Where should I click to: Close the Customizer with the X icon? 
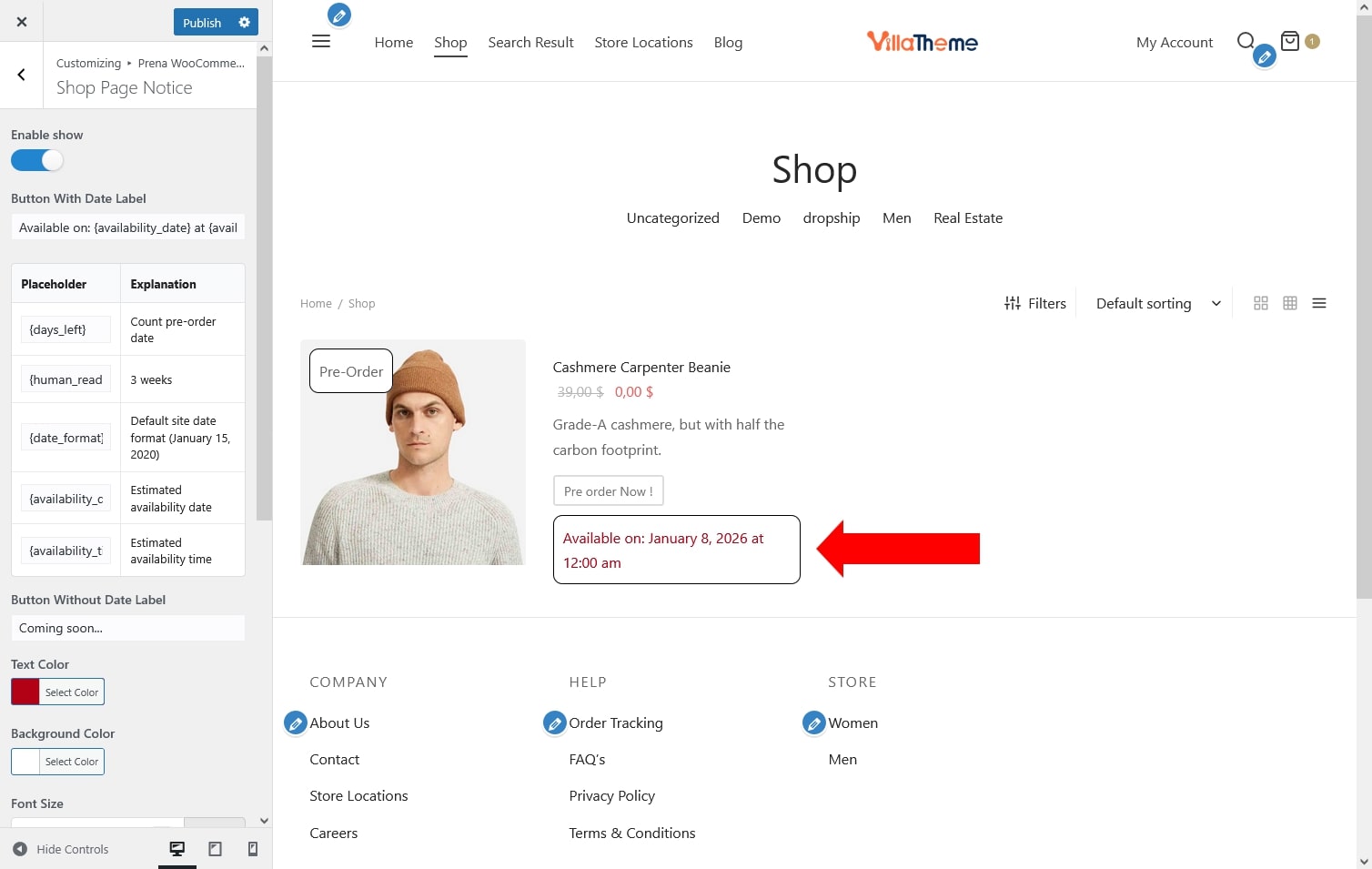coord(22,22)
